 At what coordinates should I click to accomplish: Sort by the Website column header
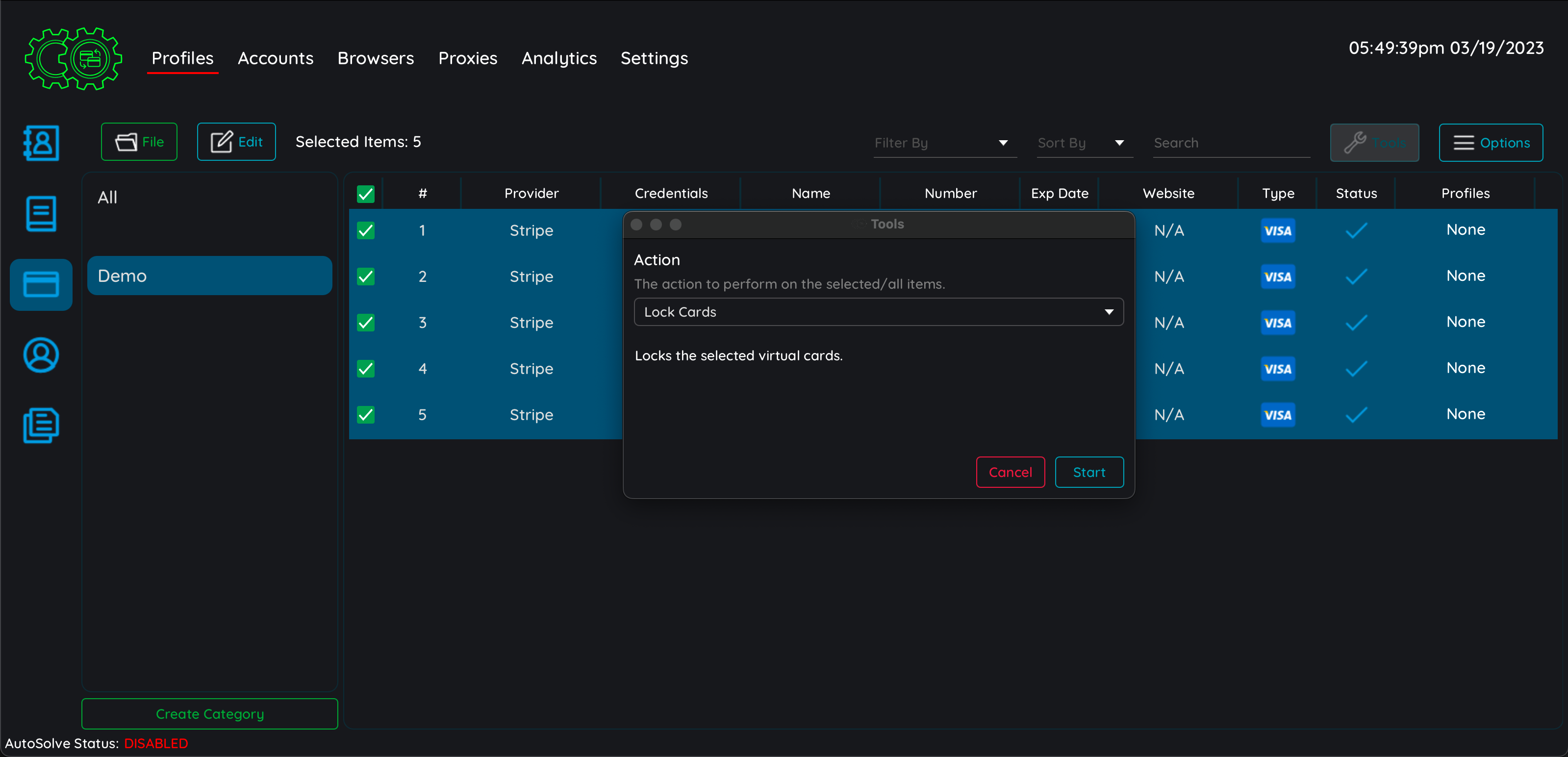pos(1169,194)
